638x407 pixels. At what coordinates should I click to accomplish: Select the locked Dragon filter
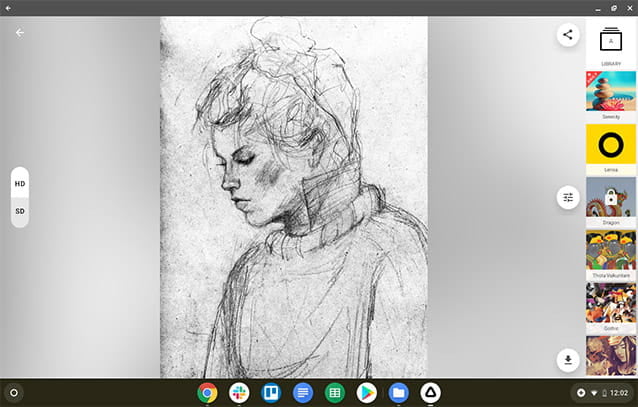611,197
